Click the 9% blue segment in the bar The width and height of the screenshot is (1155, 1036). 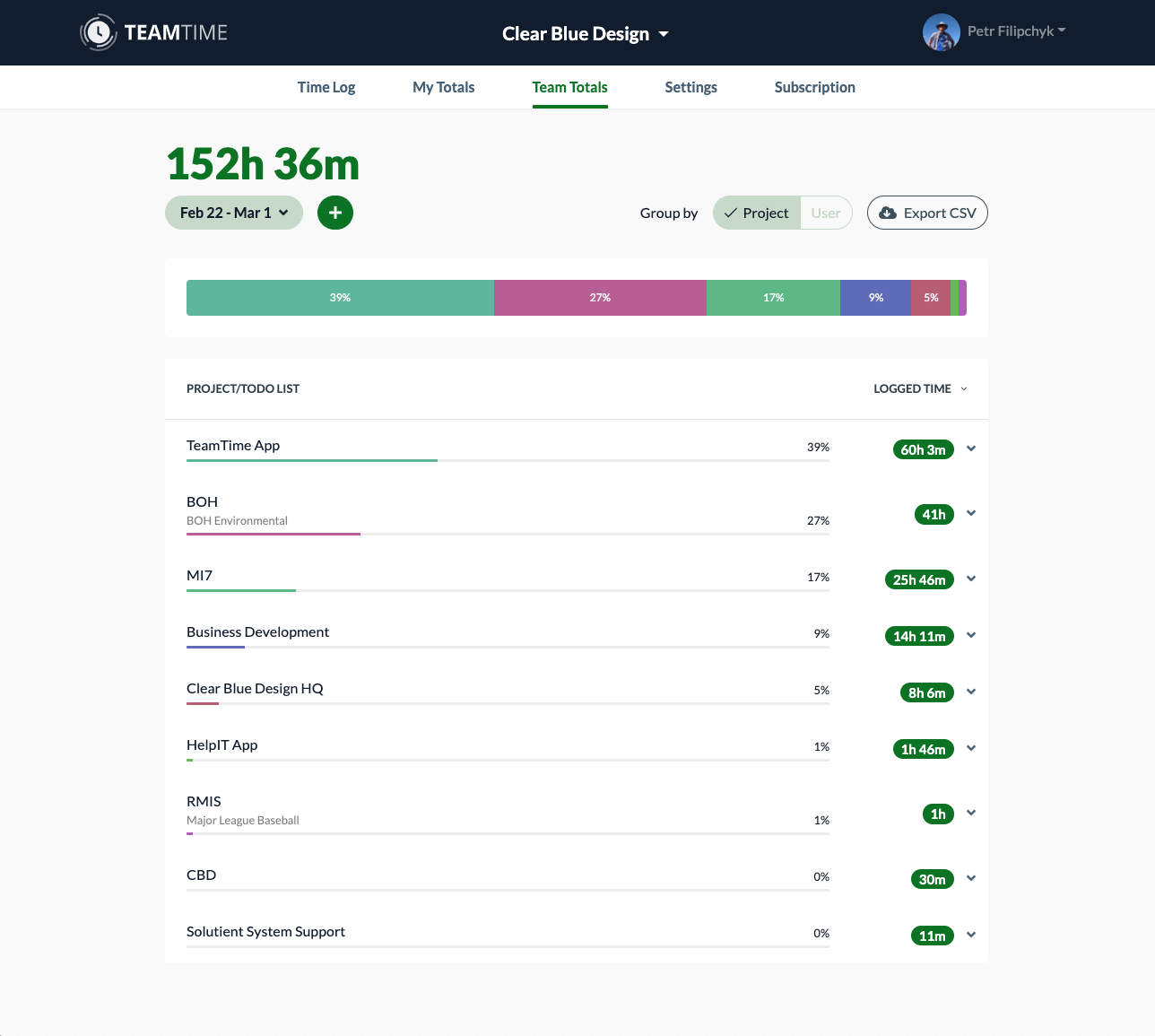(875, 298)
